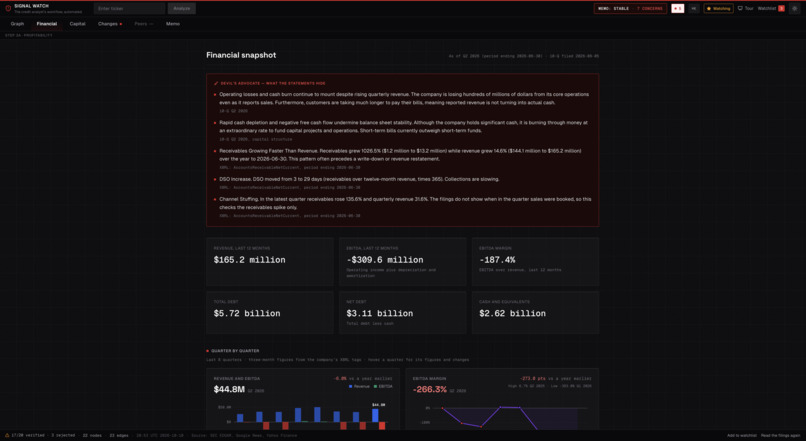Image resolution: width=806 pixels, height=441 pixels.
Task: Click the $44.8M quarterly revenue value
Action: pos(229,390)
